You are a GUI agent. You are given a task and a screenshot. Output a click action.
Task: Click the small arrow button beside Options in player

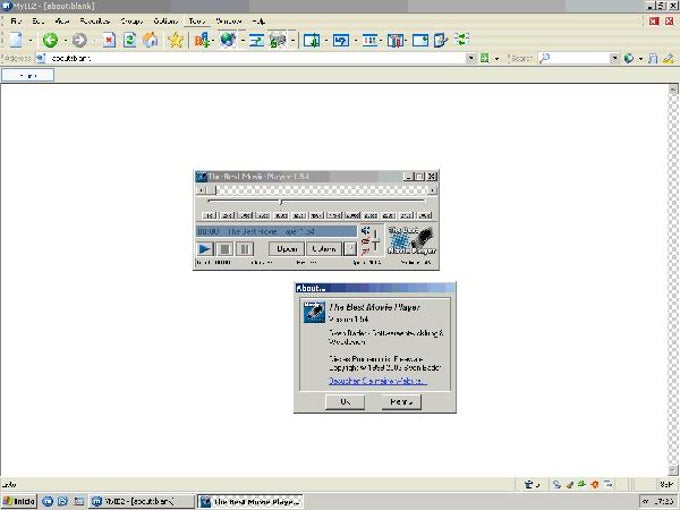(x=350, y=249)
